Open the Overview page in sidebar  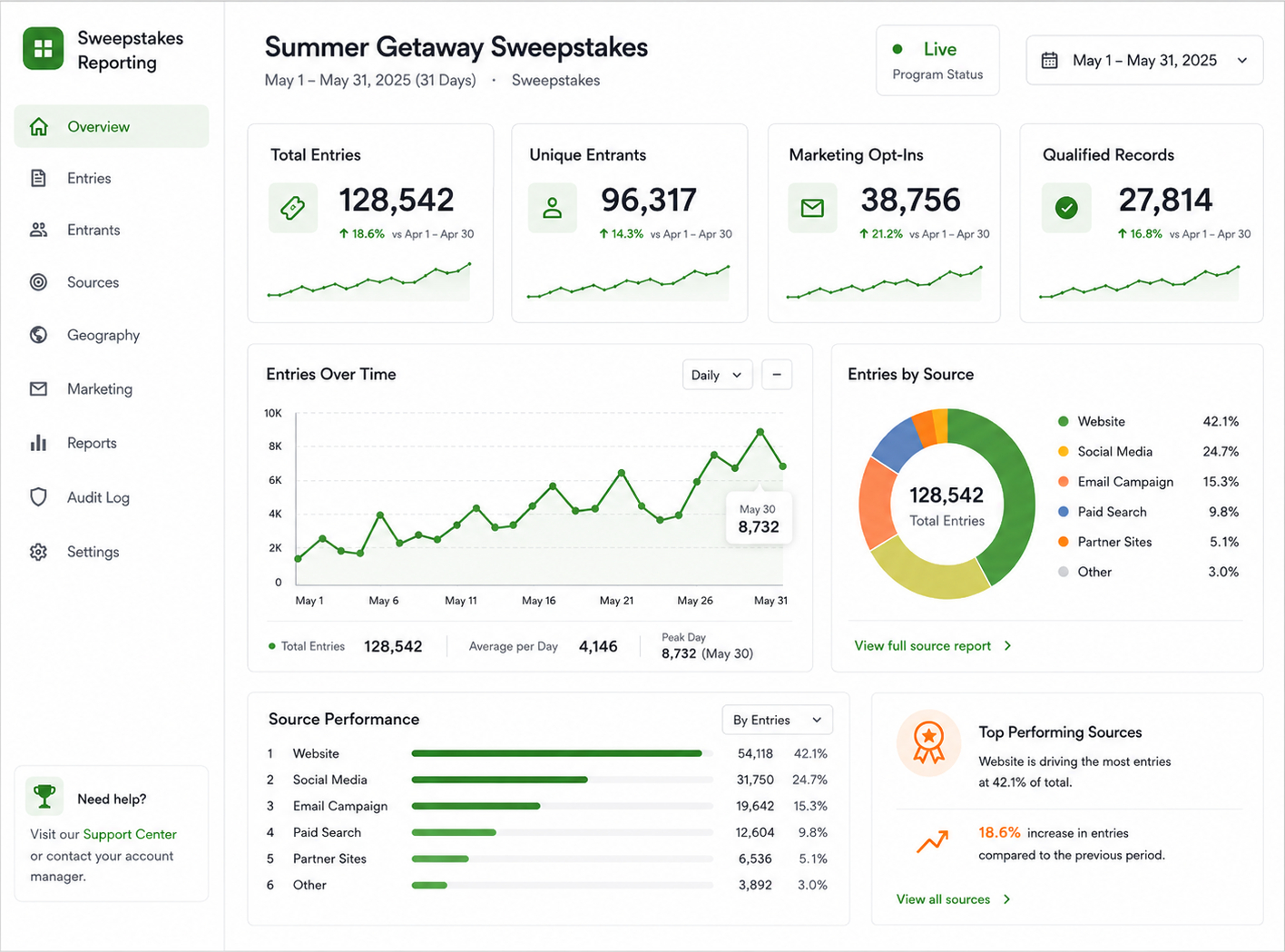tap(112, 126)
